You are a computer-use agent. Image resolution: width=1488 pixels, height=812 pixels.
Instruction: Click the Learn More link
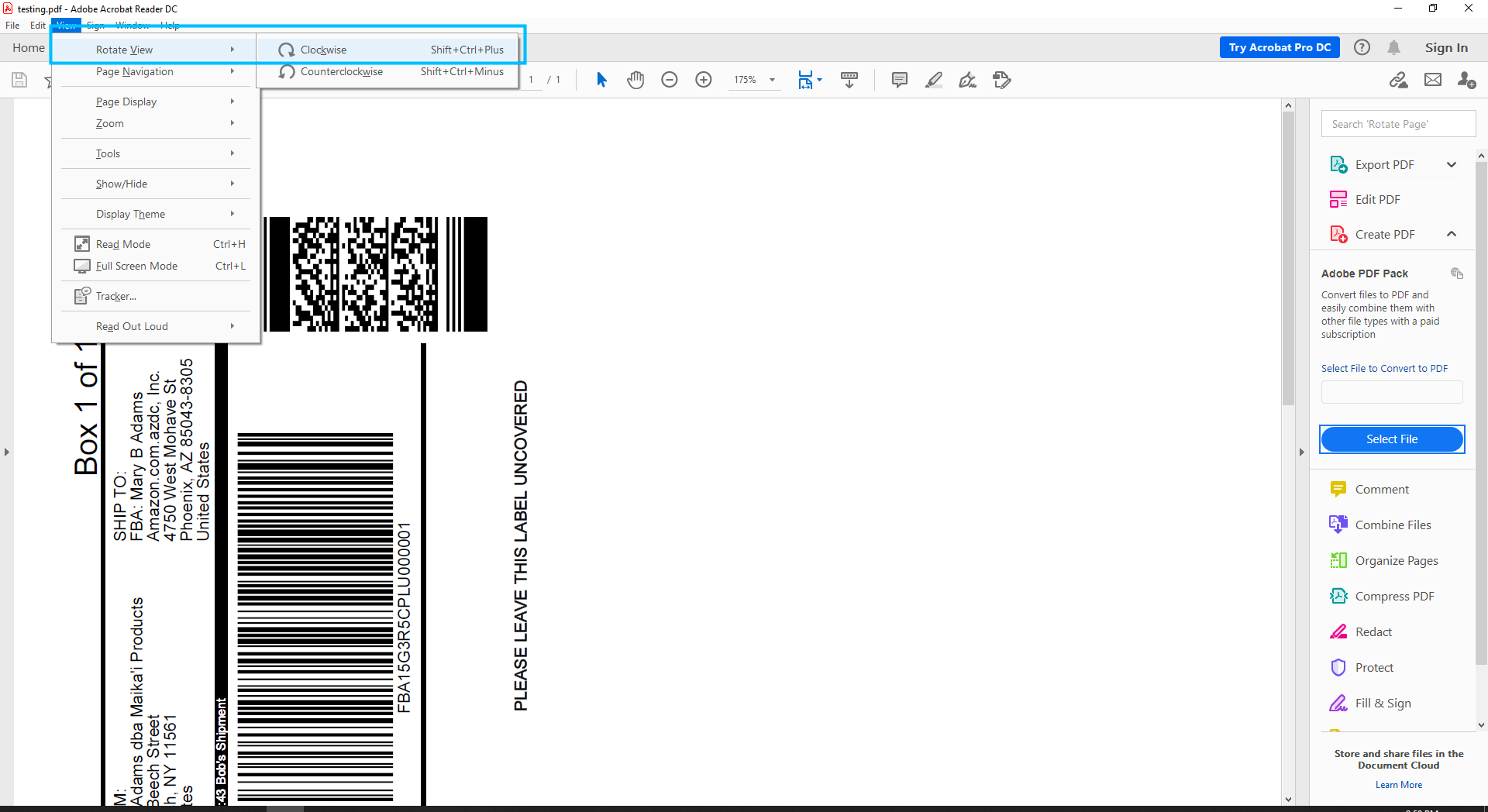(1398, 785)
